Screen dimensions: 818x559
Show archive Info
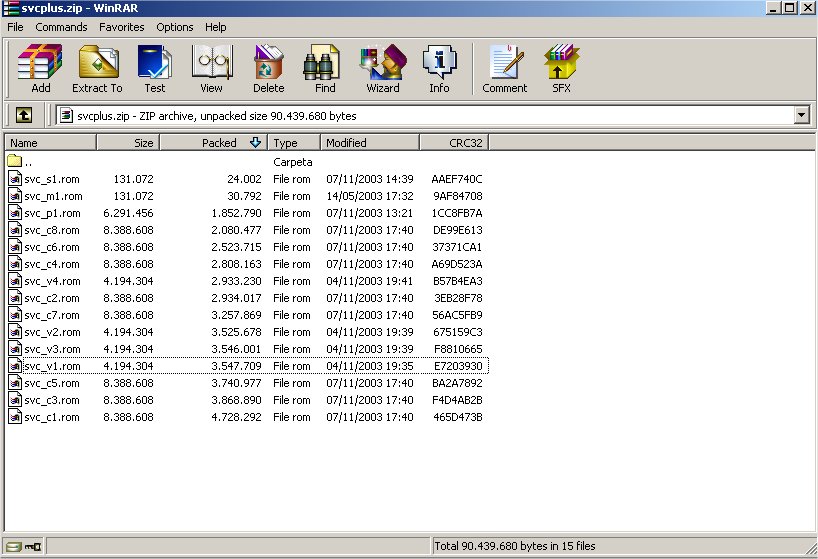point(439,69)
